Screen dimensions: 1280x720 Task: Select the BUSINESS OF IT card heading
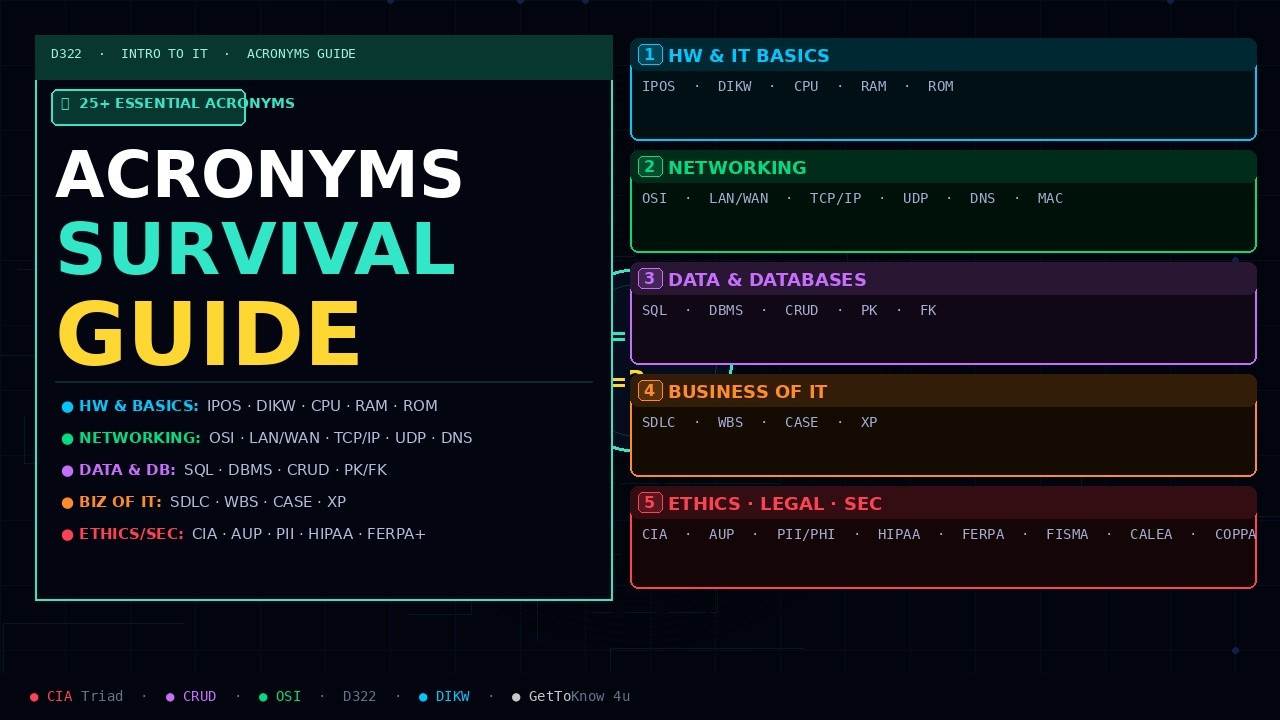(747, 392)
